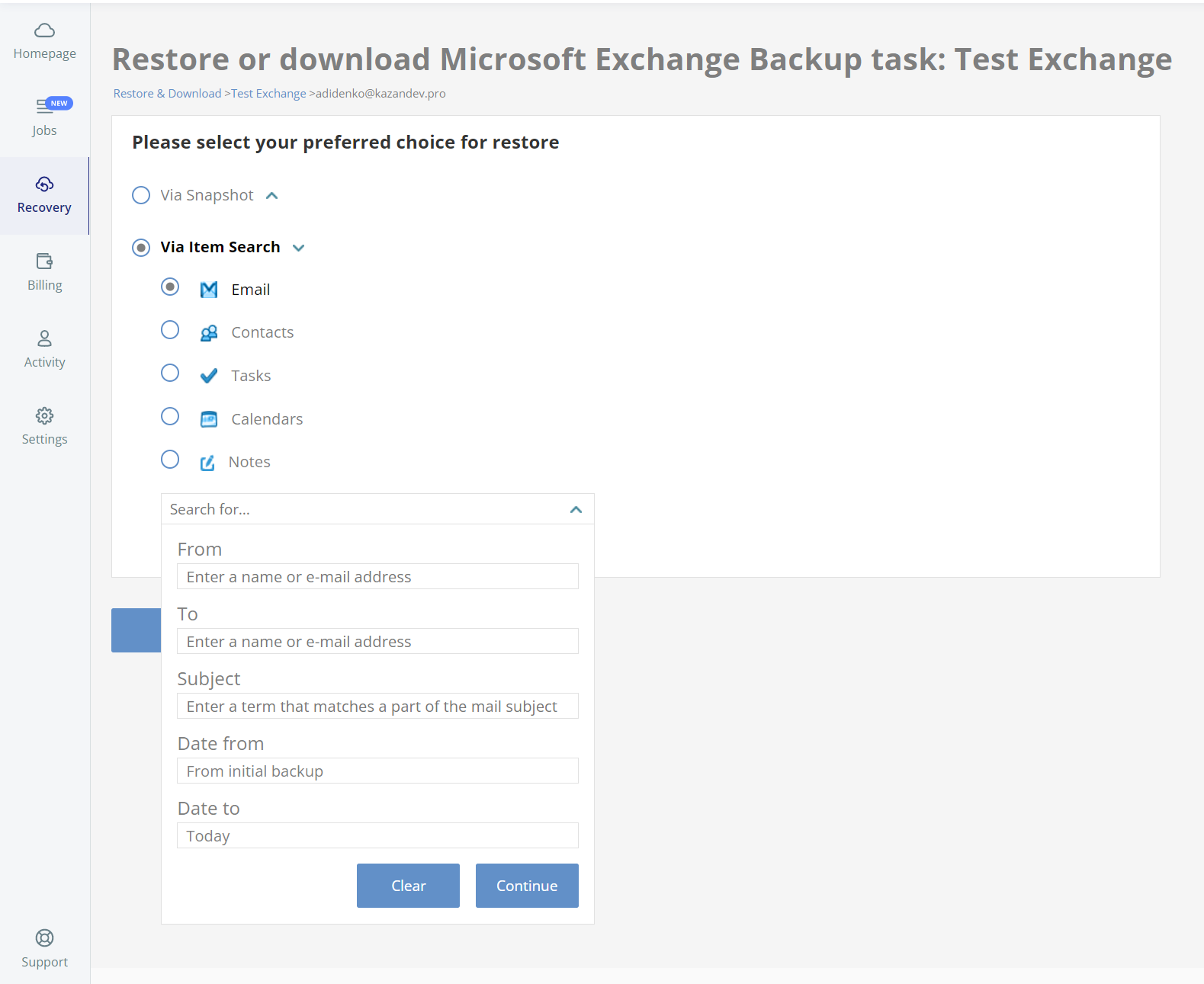Click the Notes pencil icon
Image resolution: width=1204 pixels, height=984 pixels.
[x=207, y=463]
